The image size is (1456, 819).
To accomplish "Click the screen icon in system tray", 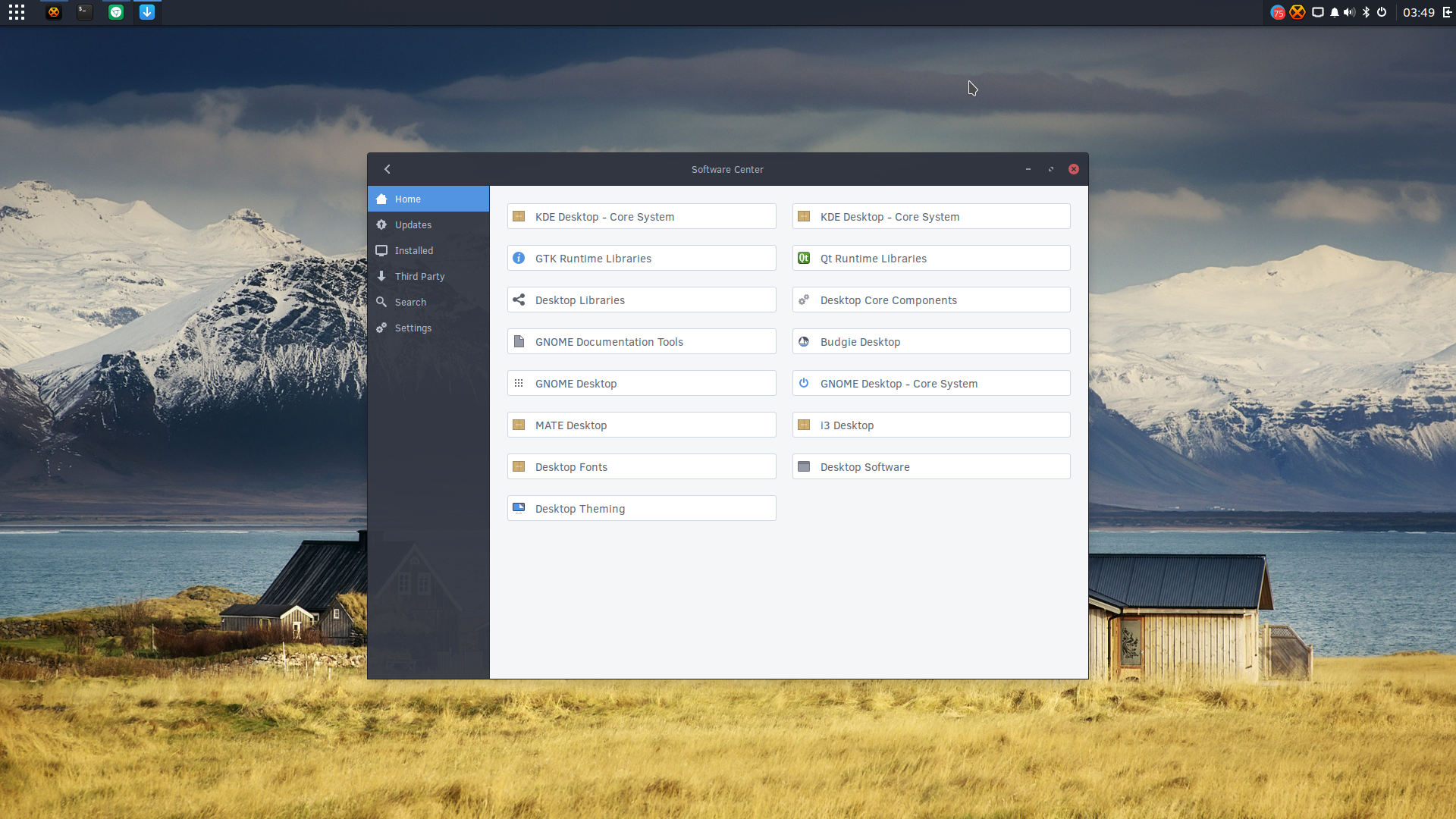I will [x=1318, y=12].
